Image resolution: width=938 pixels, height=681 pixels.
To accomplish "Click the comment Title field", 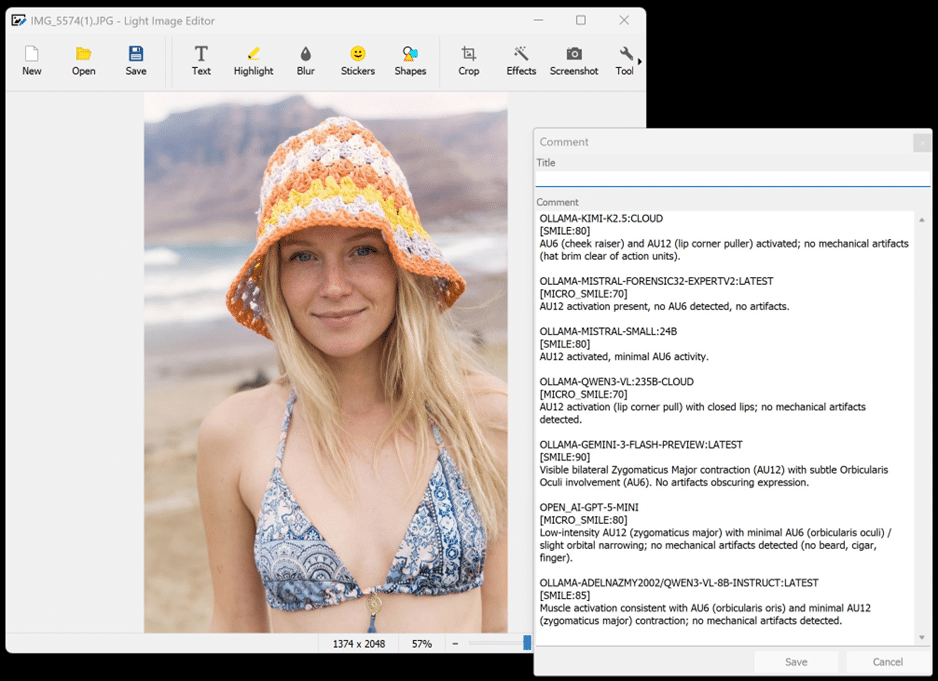I will 731,178.
